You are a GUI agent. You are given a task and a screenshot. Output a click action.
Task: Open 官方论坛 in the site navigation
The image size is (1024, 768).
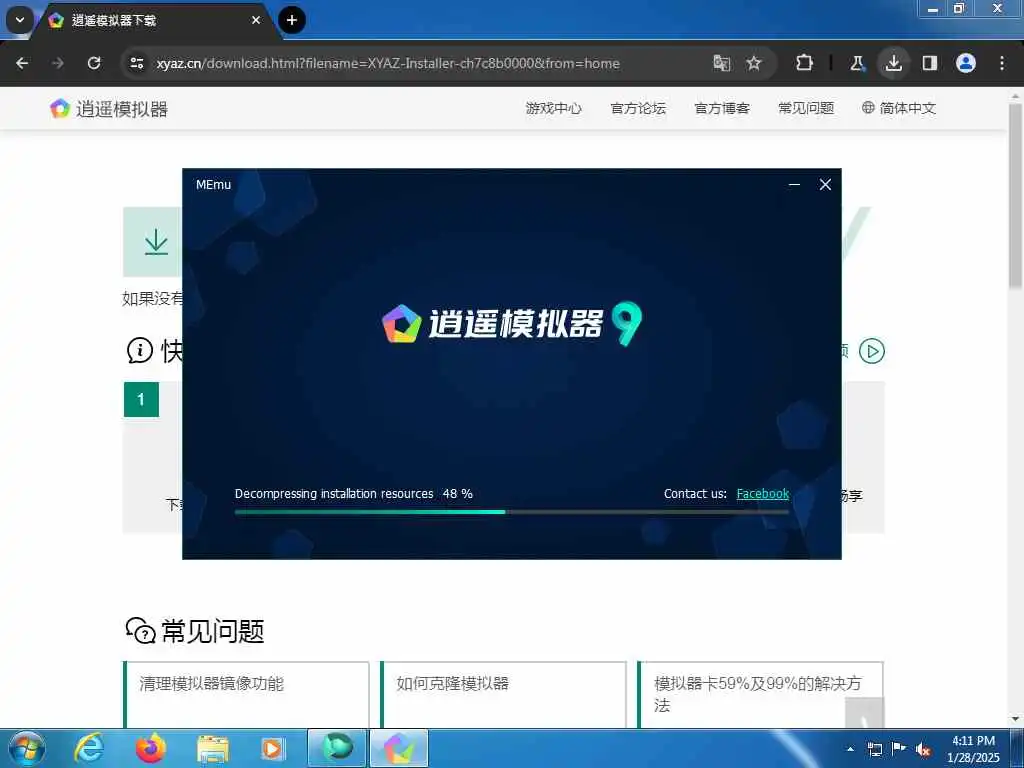pyautogui.click(x=637, y=108)
